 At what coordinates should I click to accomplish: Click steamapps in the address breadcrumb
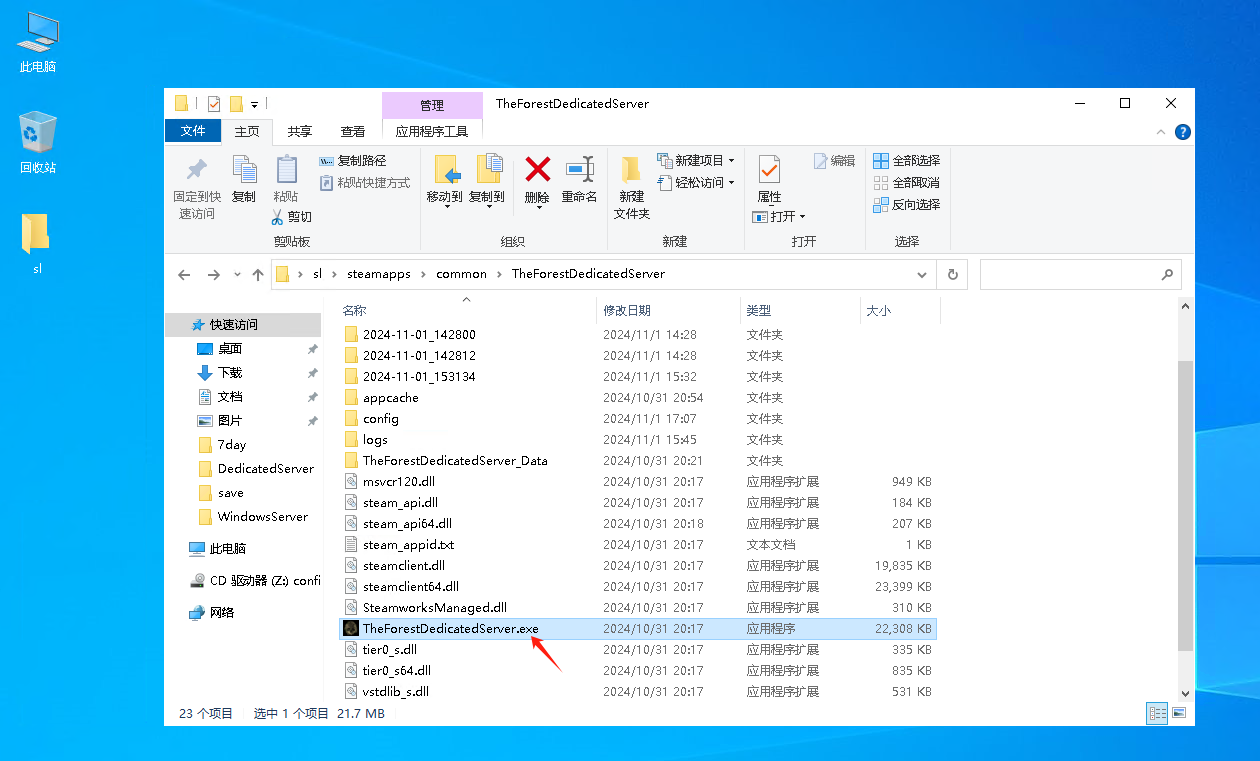(379, 274)
